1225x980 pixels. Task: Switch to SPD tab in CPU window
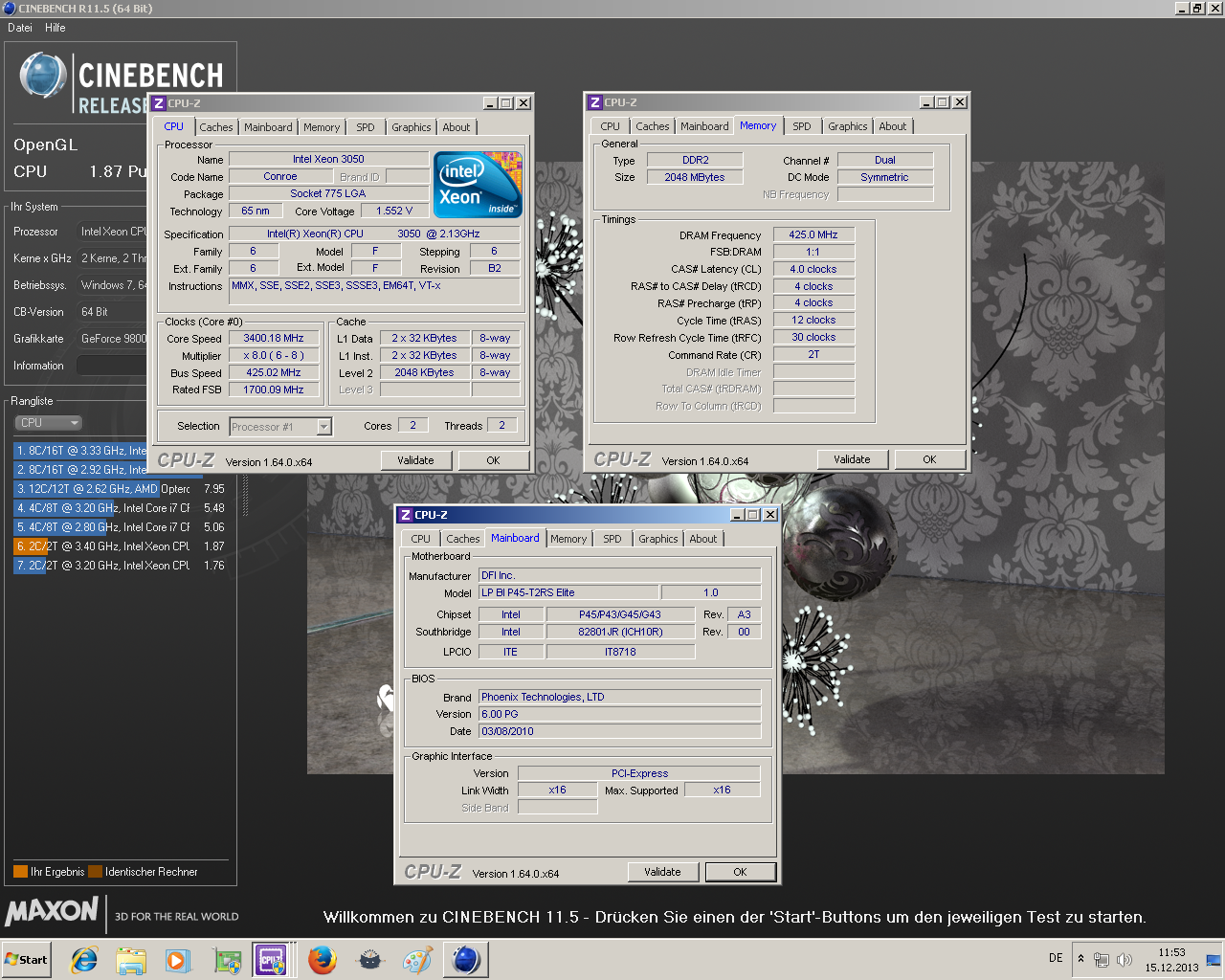[x=366, y=127]
